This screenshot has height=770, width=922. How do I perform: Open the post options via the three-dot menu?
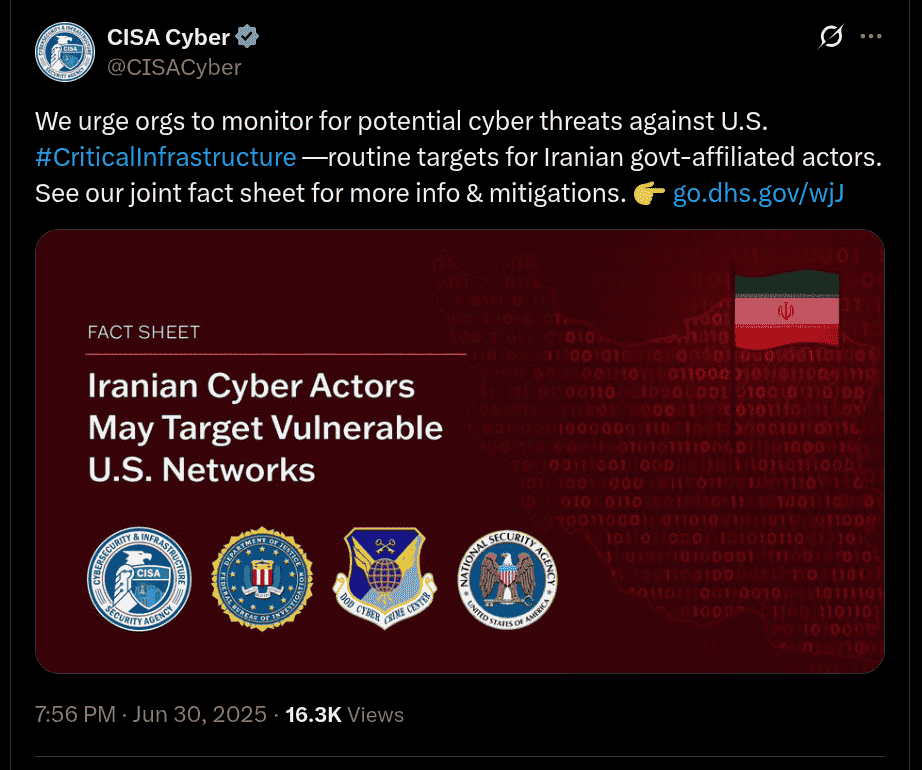click(871, 36)
